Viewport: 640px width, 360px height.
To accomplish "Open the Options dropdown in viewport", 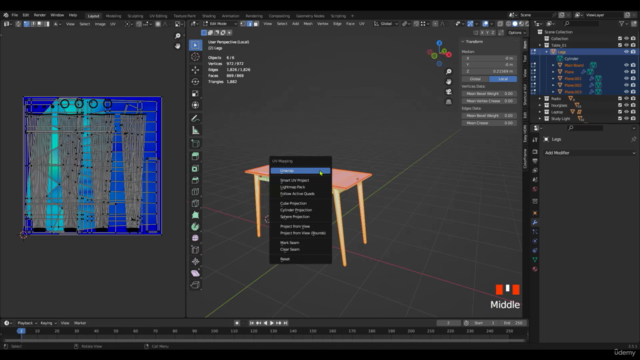I will coord(517,33).
